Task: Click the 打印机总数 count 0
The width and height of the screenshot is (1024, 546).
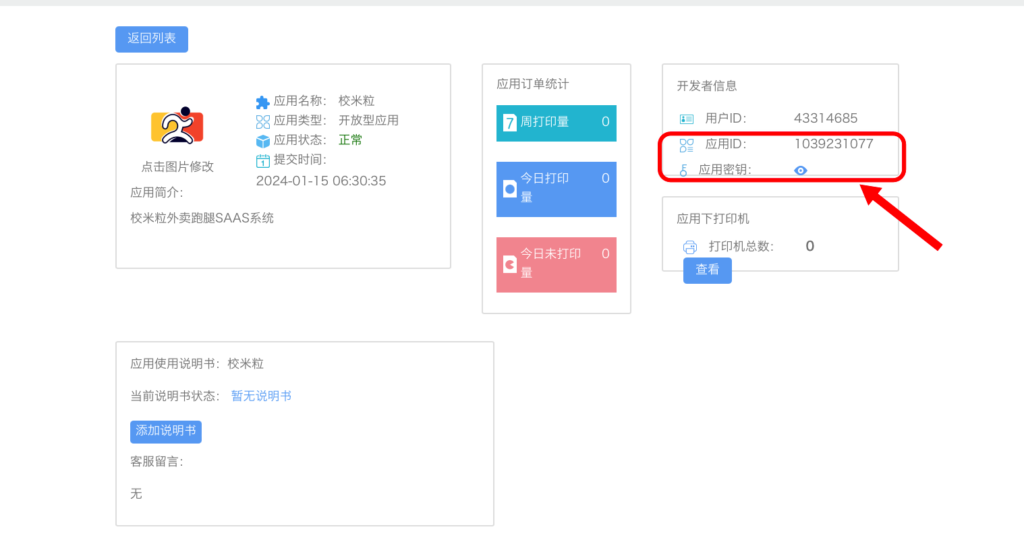Action: pyautogui.click(x=810, y=246)
